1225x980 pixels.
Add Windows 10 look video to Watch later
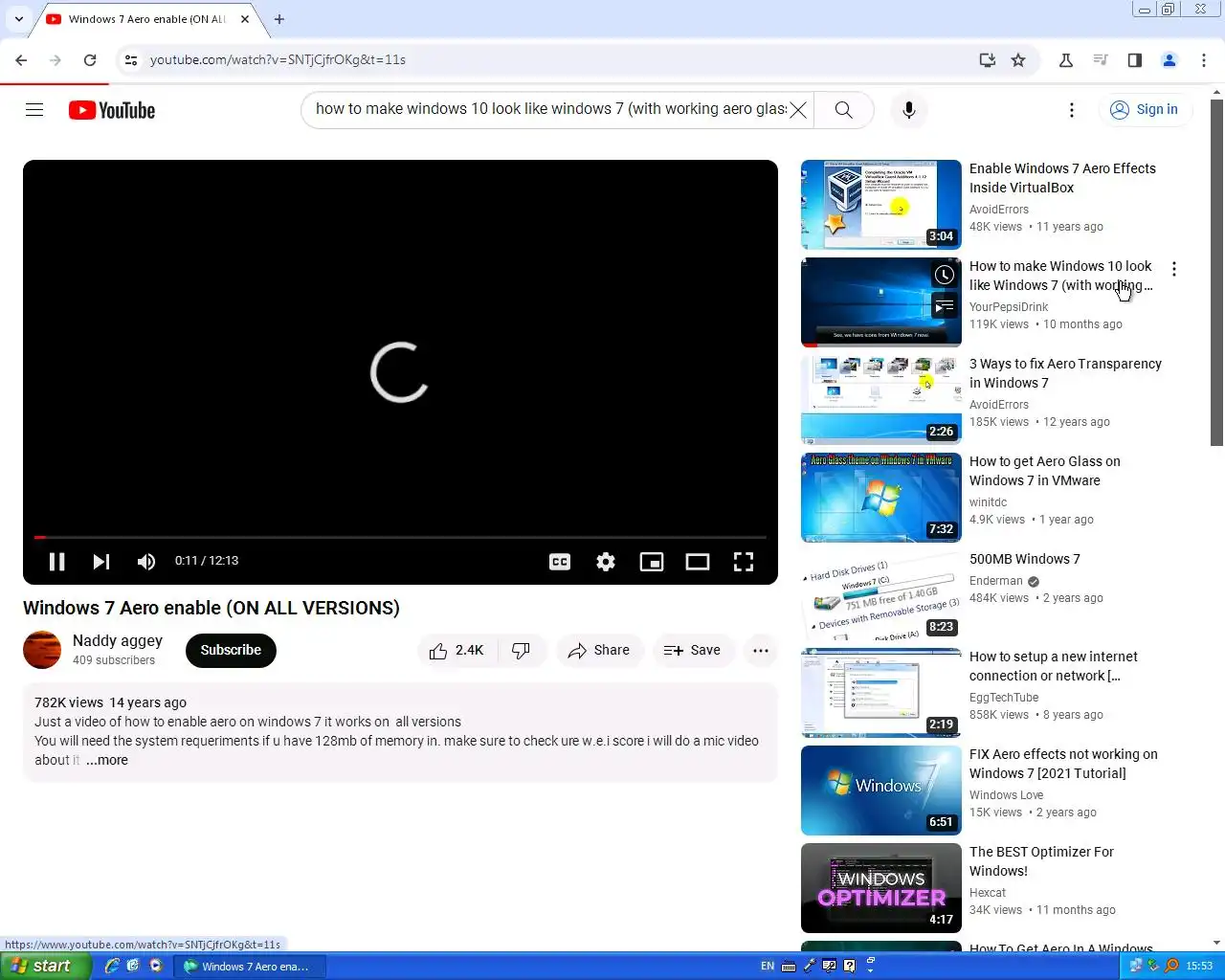pyautogui.click(x=945, y=276)
